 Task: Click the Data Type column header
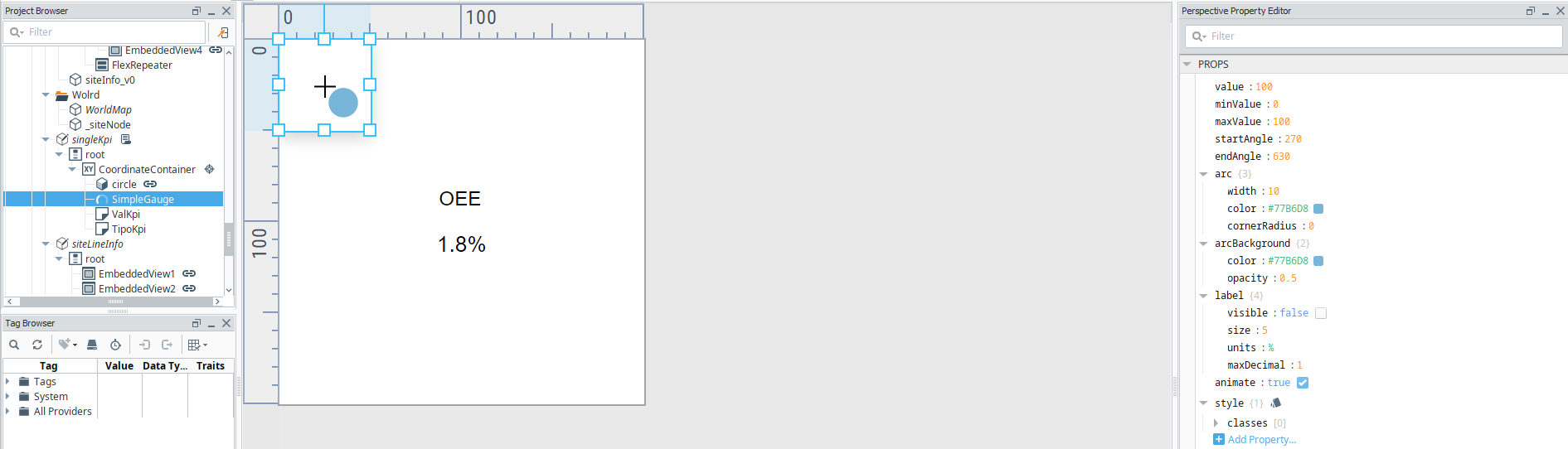[165, 366]
